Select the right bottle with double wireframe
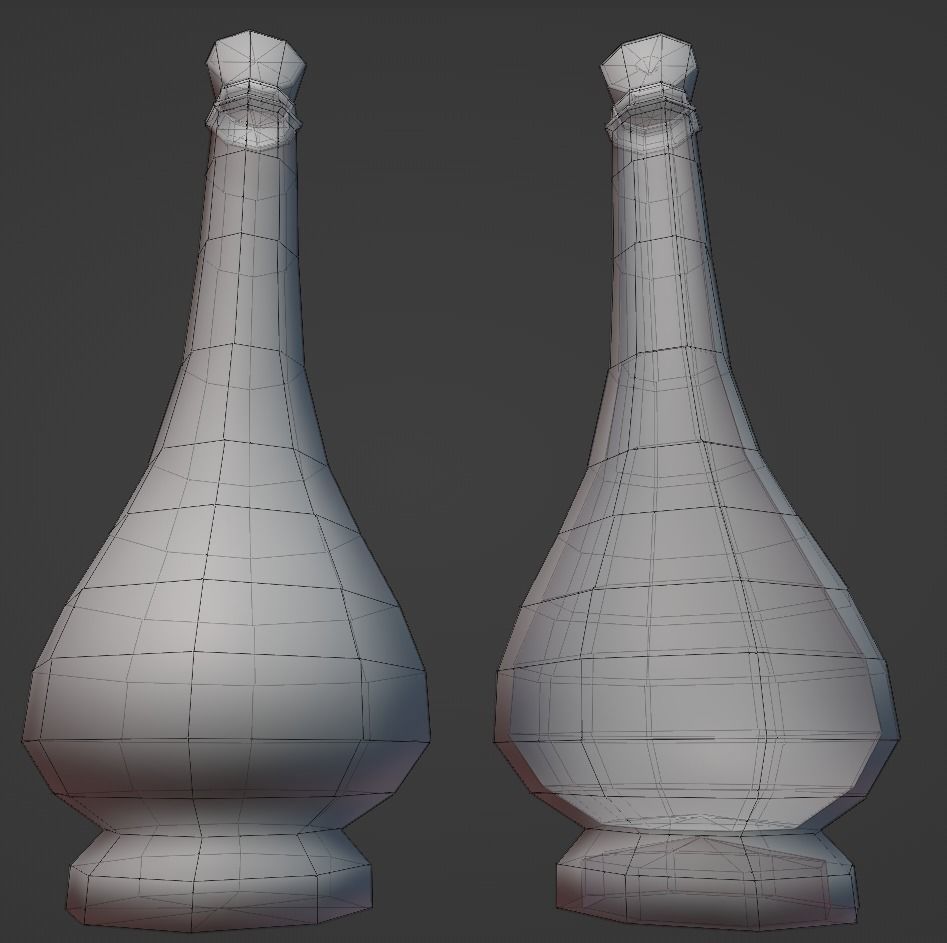947x943 pixels. pos(695,483)
